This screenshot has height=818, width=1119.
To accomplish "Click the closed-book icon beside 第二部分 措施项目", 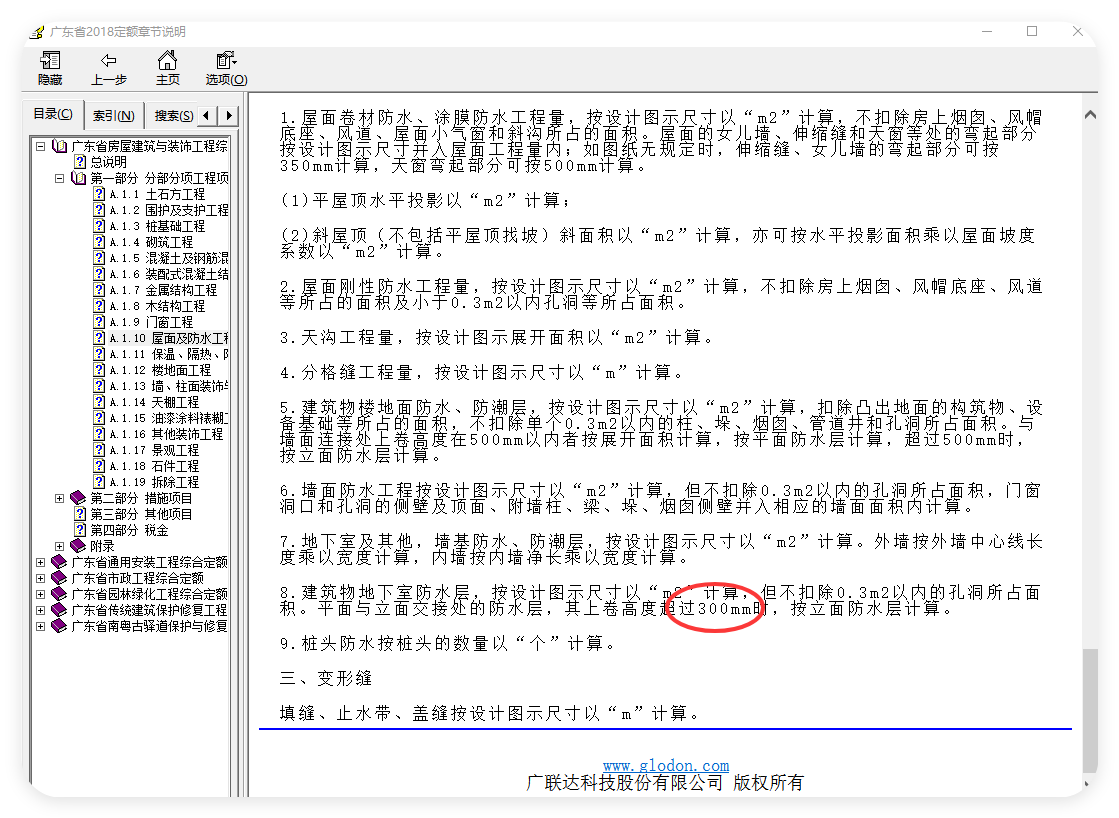I will point(79,498).
